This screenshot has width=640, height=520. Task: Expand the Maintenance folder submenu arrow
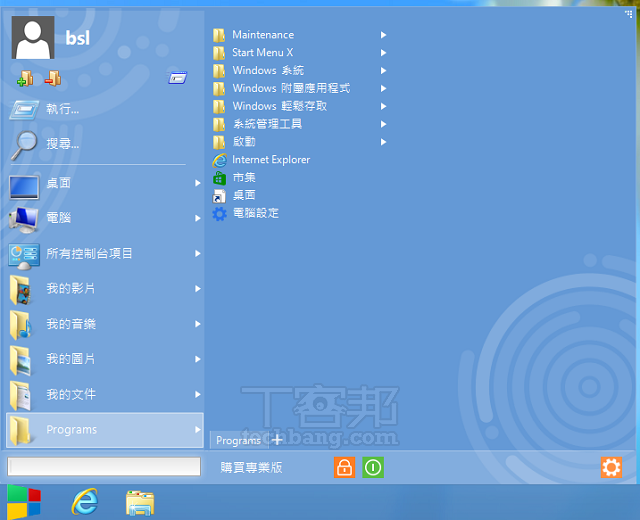click(383, 35)
